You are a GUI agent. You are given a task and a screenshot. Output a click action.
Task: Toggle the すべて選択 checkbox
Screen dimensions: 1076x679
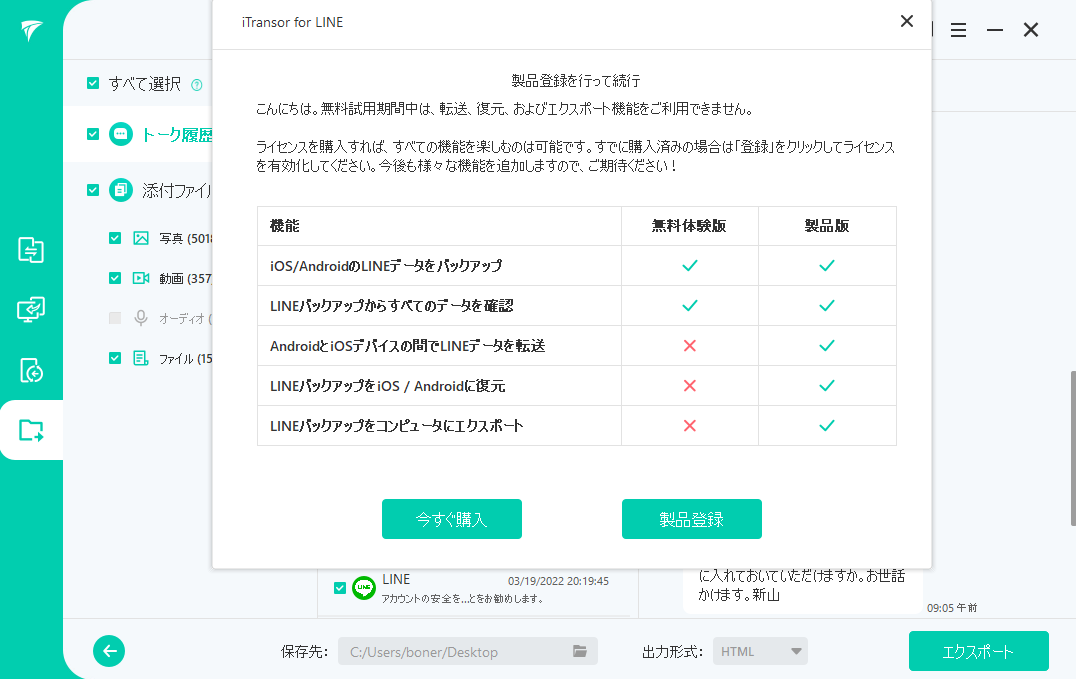pos(93,83)
